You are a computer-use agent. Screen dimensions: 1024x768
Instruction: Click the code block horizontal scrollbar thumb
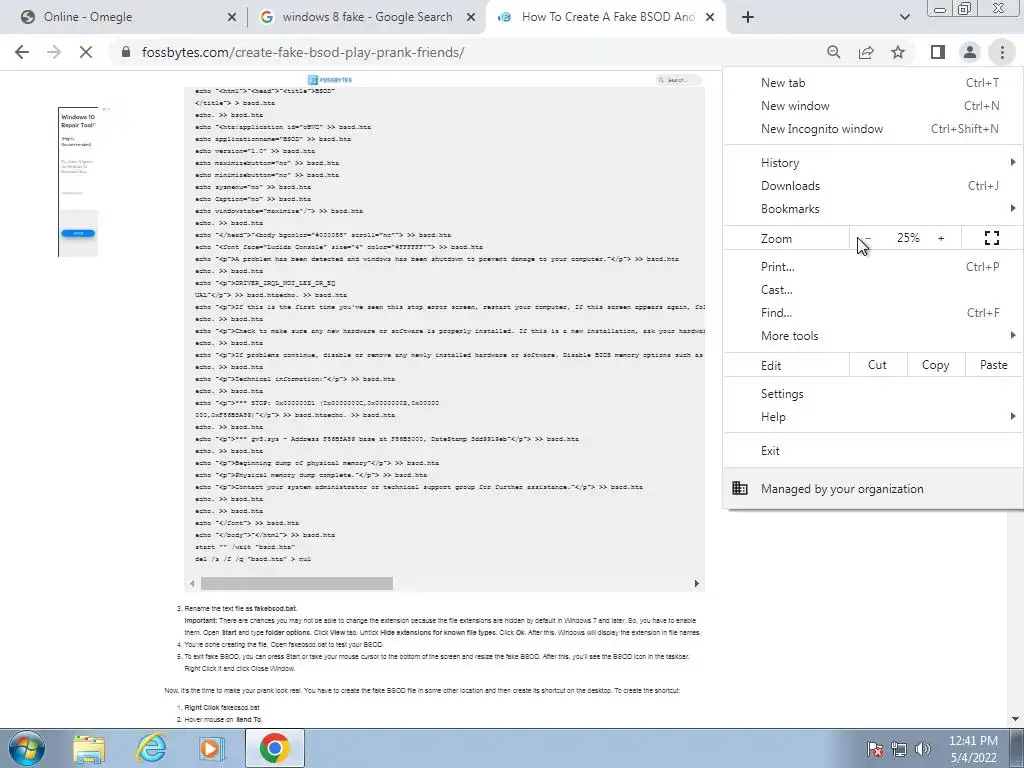[x=296, y=583]
